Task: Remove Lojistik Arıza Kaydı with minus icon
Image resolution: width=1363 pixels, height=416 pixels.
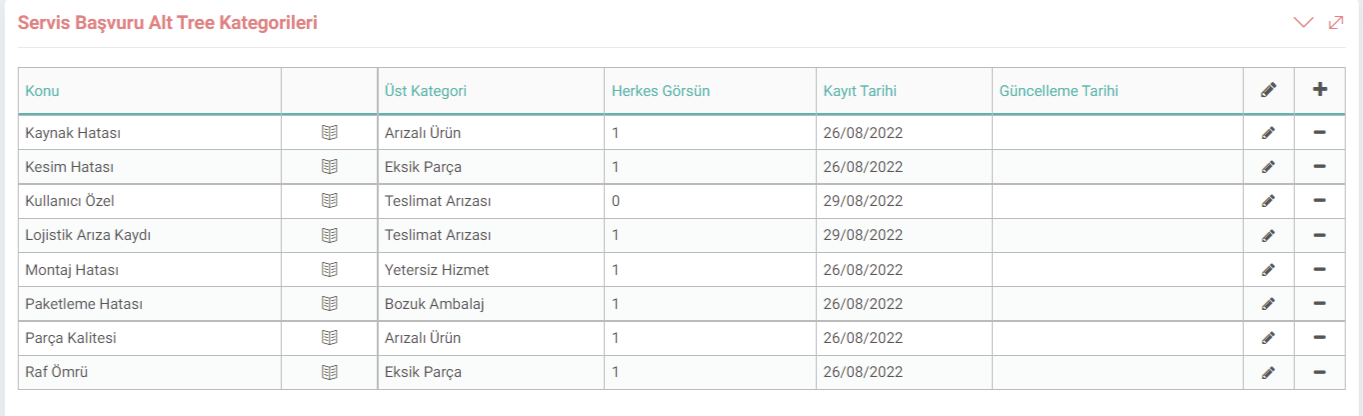Action: point(1319,235)
